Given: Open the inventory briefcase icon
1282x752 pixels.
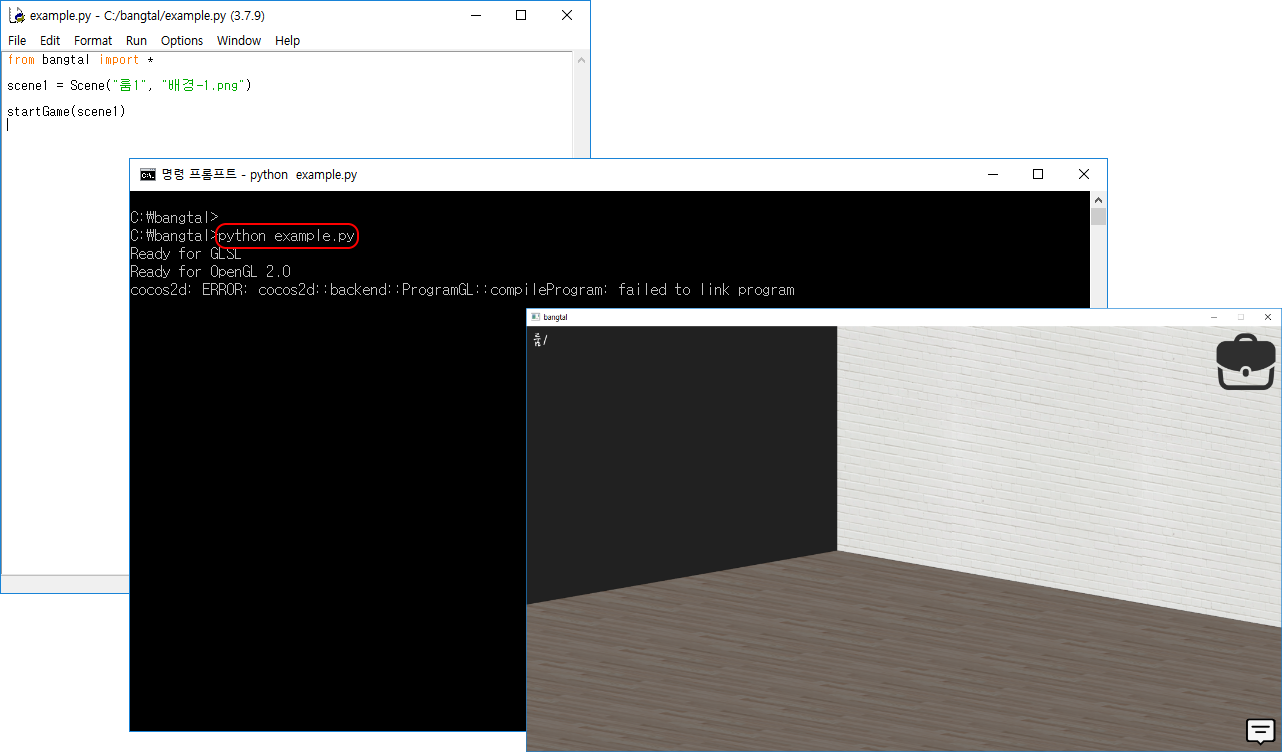Looking at the screenshot, I should [x=1246, y=364].
